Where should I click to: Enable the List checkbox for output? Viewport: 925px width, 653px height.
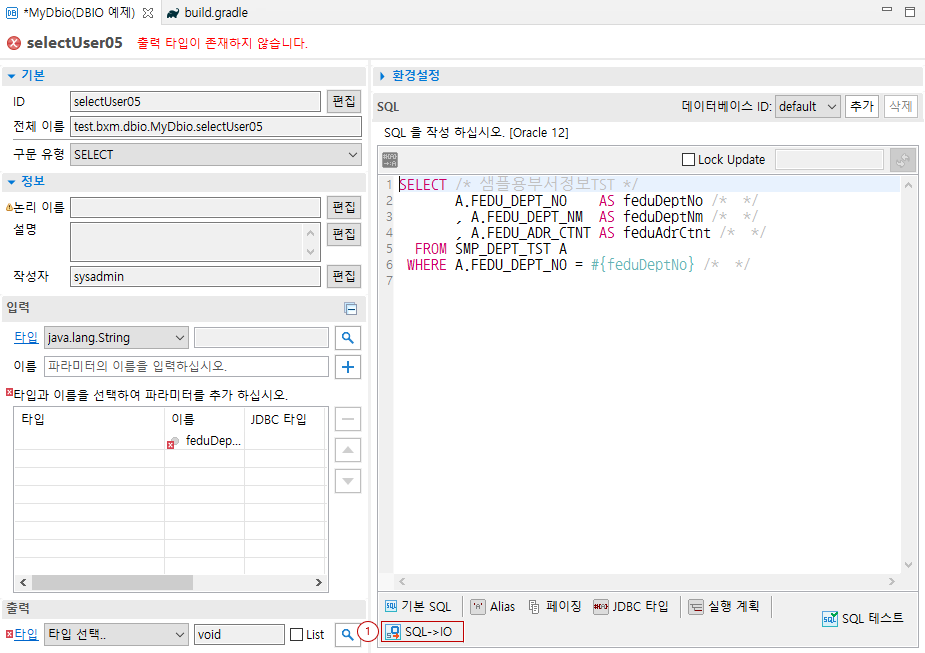click(297, 635)
